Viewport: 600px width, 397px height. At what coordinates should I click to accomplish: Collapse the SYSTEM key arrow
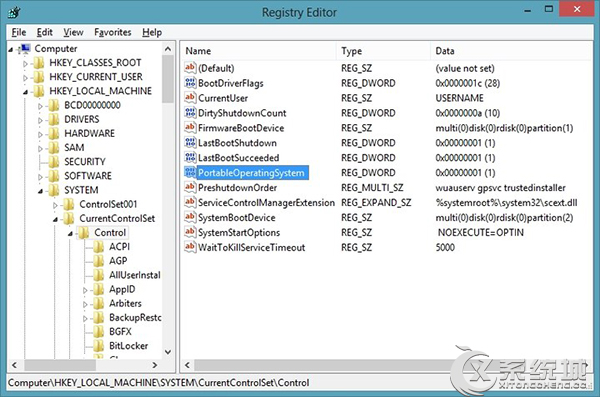(40, 191)
